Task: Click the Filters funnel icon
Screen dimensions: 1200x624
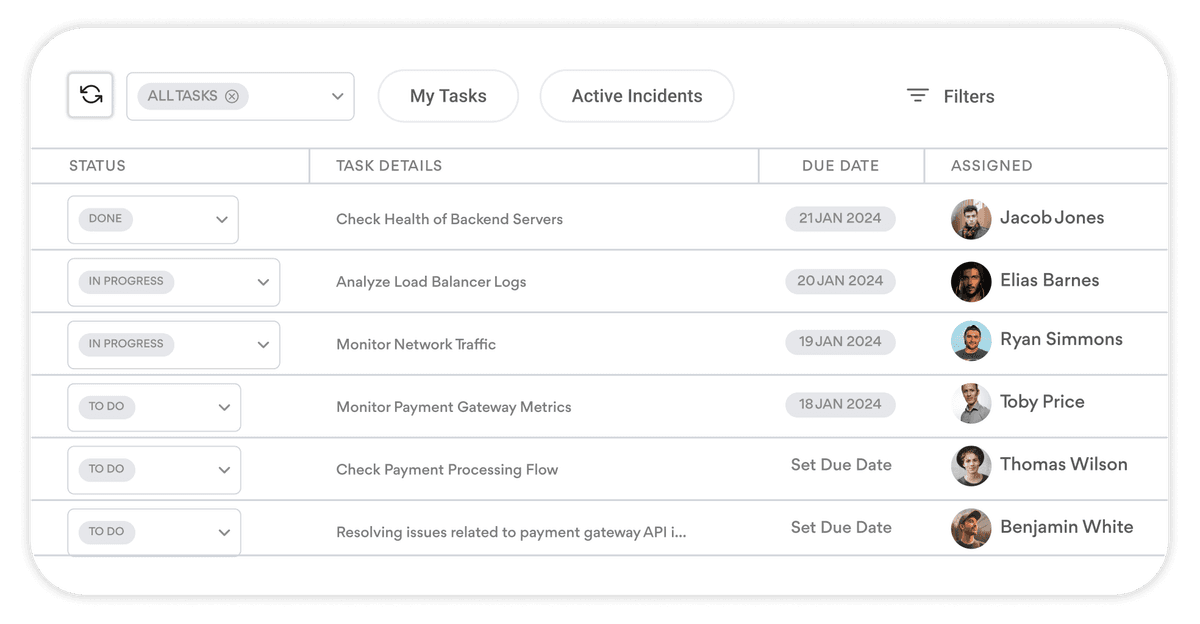Action: point(916,95)
